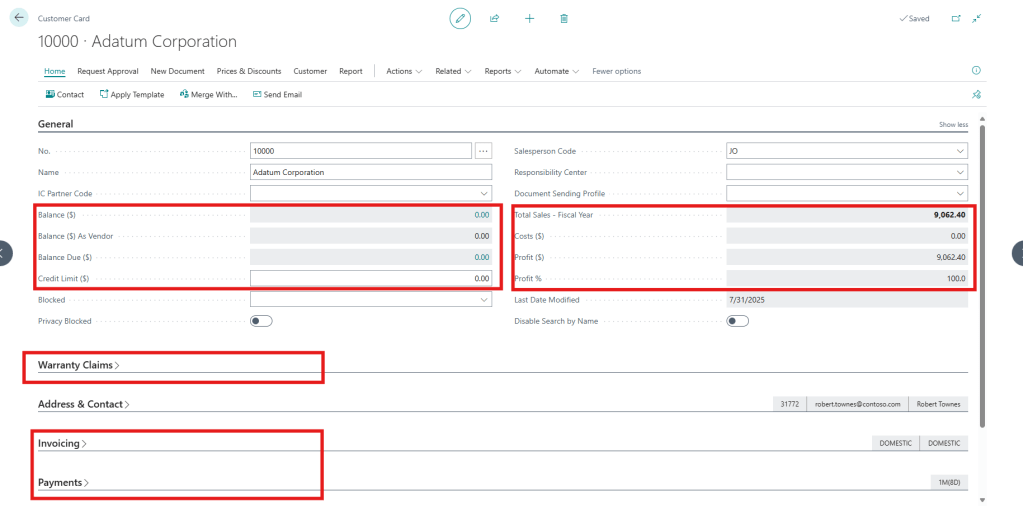Open page in new window icon
This screenshot has height=506, width=1023.
tap(955, 18)
